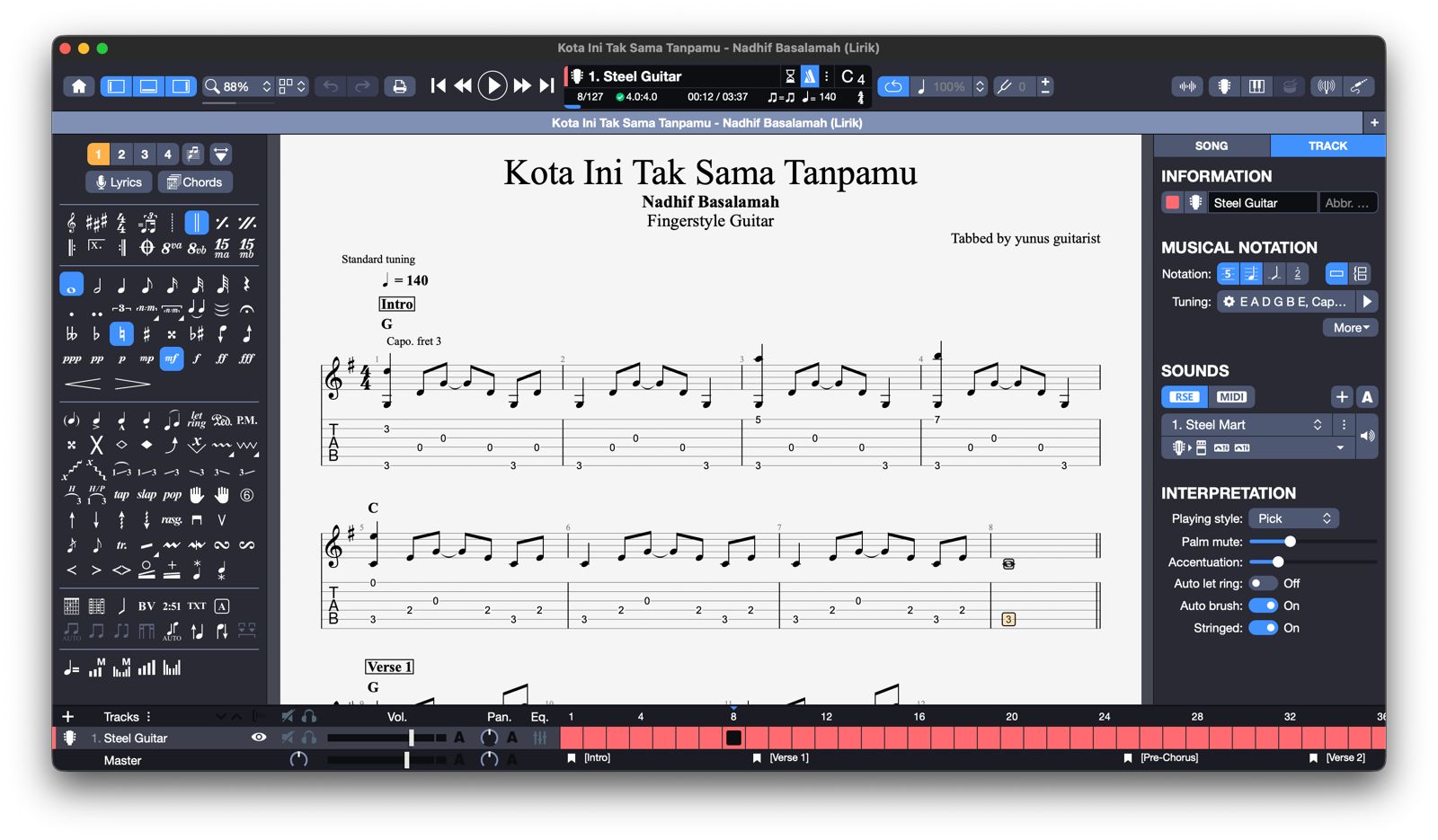Turn on Auto let ring
This screenshot has height=840, width=1438.
point(1263,584)
